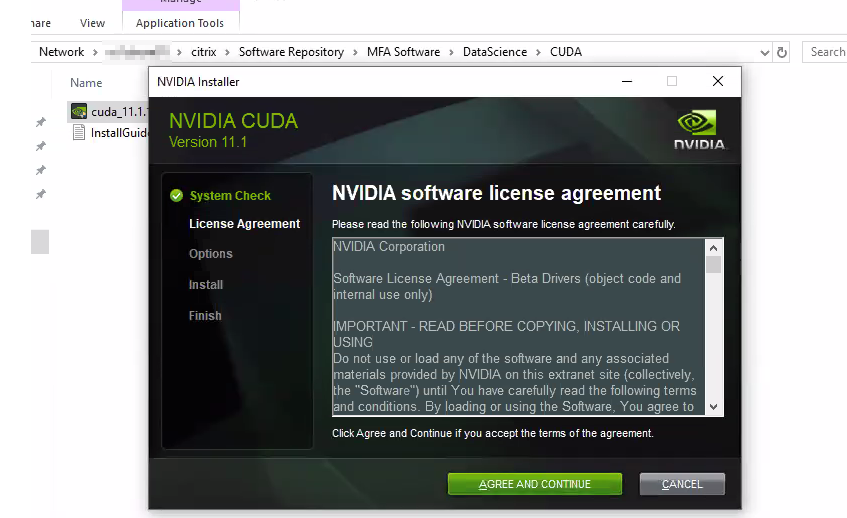
Task: Click the Cancel button in the installer
Action: (682, 484)
